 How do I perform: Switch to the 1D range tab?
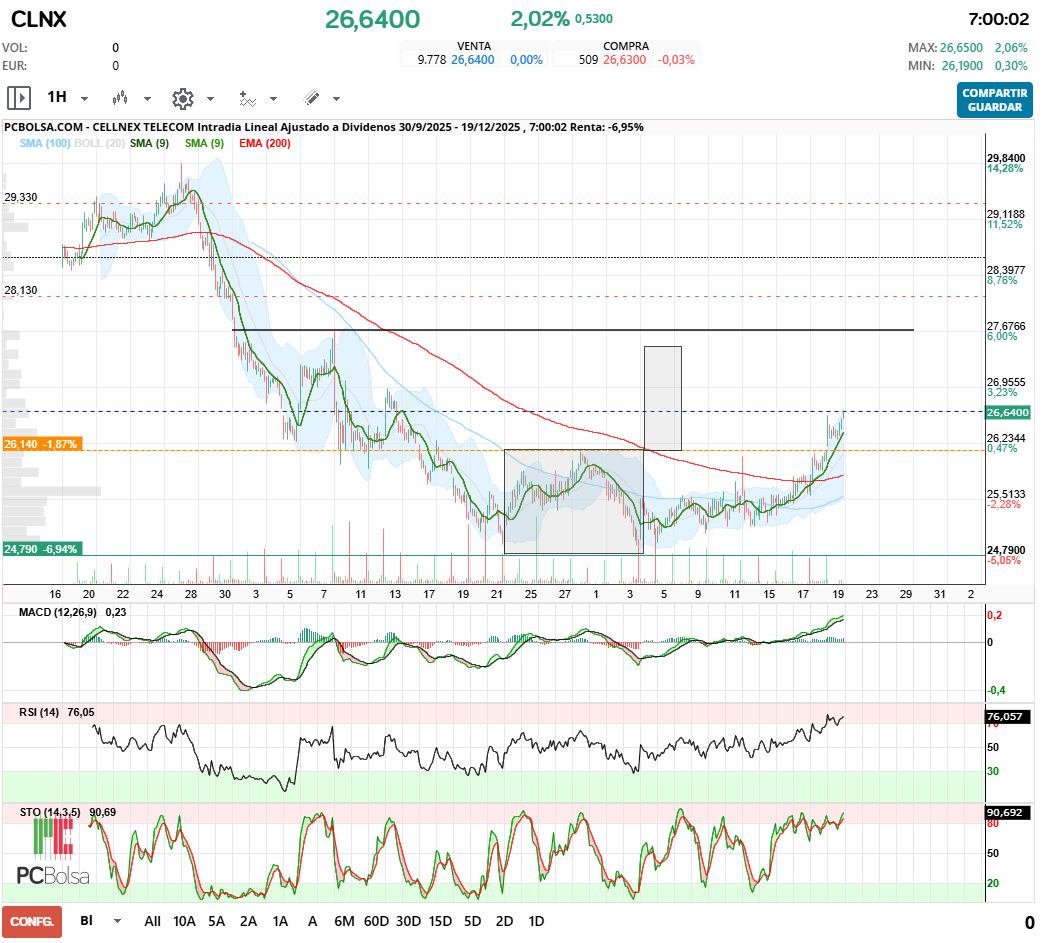click(535, 920)
